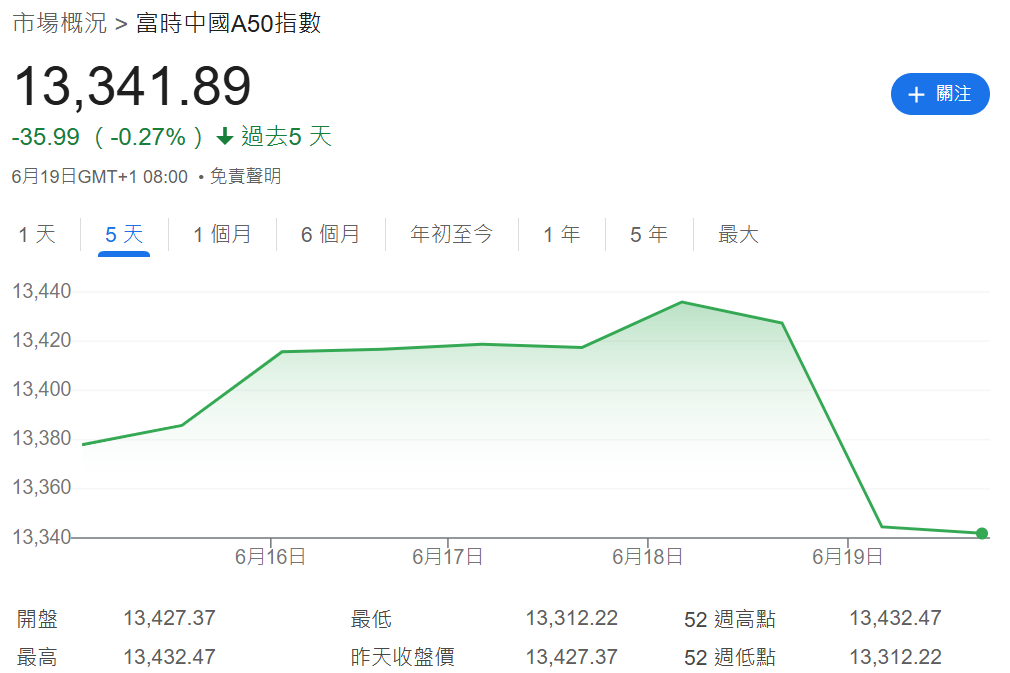Select the 最大 range tab

738,234
